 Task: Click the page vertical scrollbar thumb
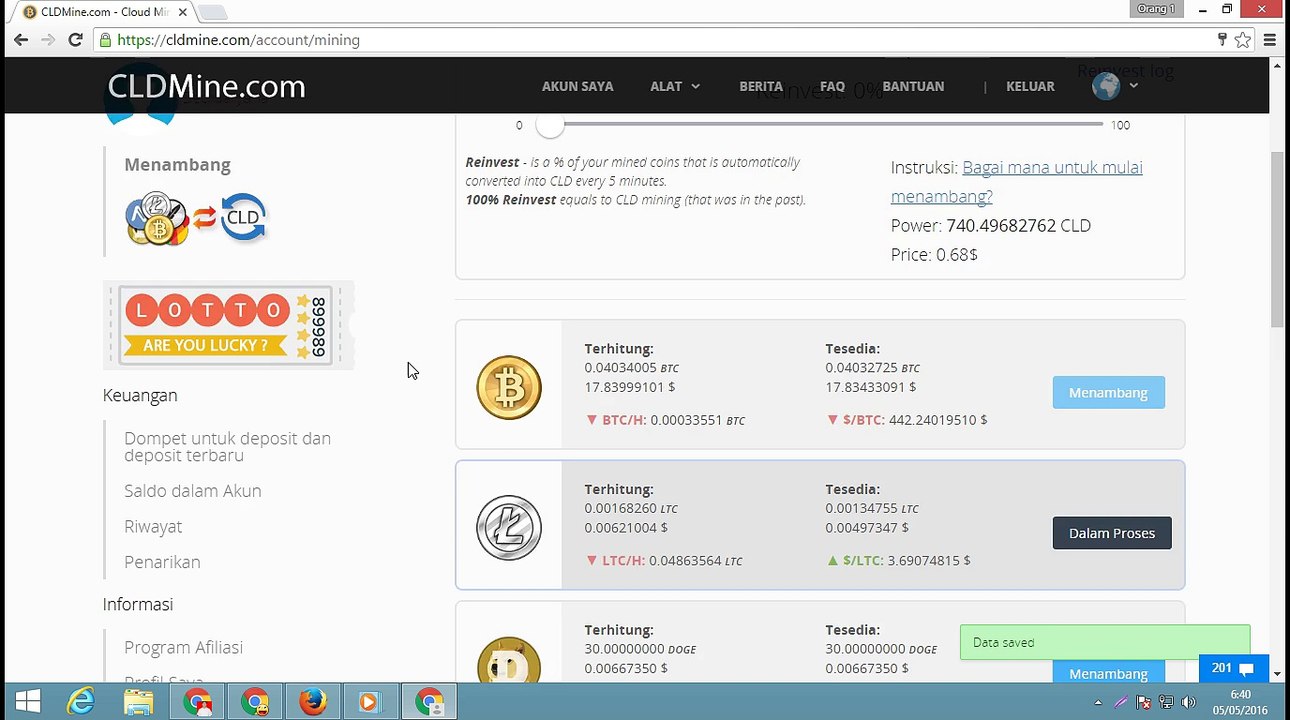[1277, 237]
